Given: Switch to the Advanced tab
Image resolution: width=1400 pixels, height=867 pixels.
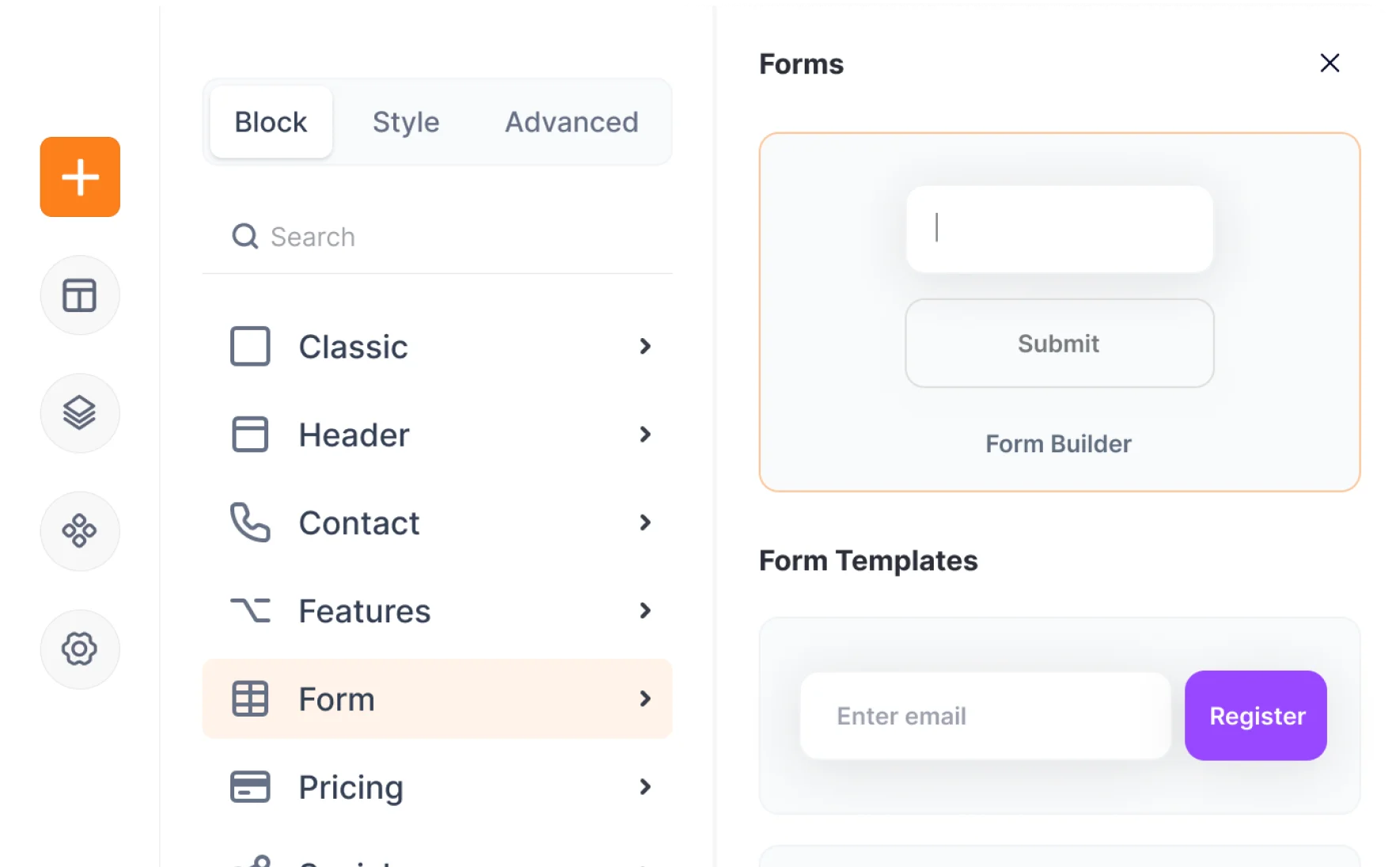Looking at the screenshot, I should click(571, 122).
